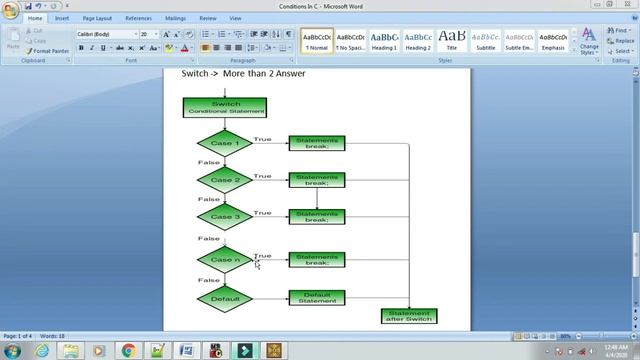This screenshot has width=640, height=360.
Task: Click the zoom slider in status bar
Action: pos(606,336)
